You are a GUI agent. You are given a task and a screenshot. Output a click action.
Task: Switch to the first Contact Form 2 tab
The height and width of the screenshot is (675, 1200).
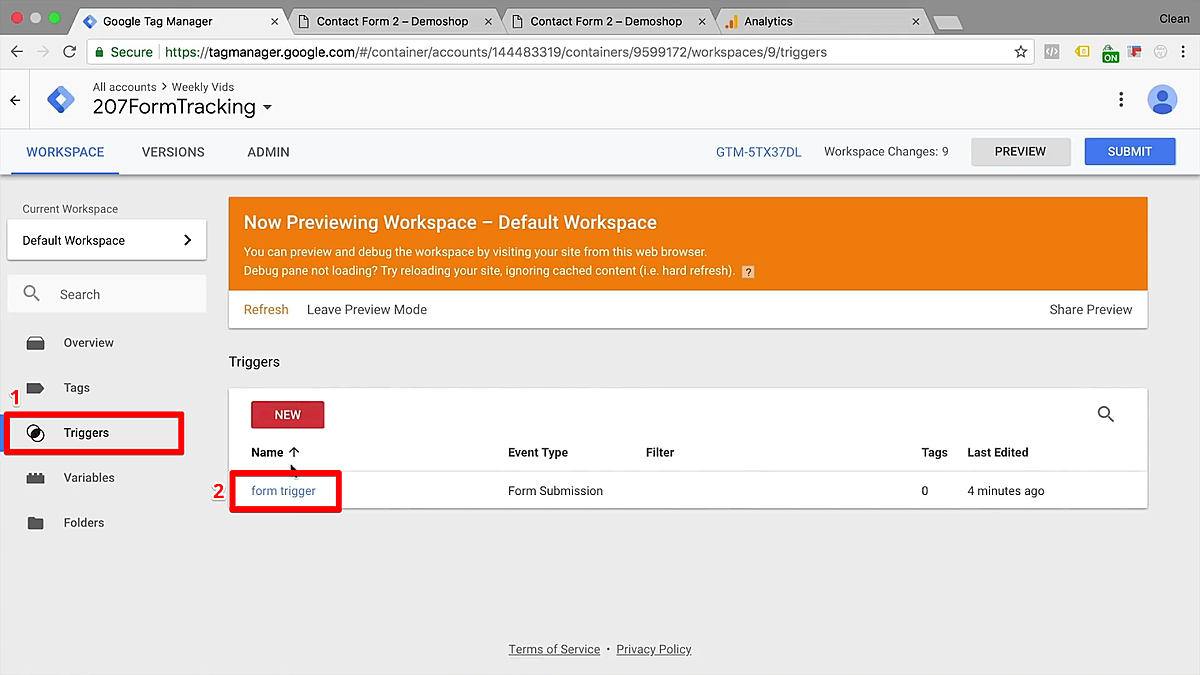point(392,21)
